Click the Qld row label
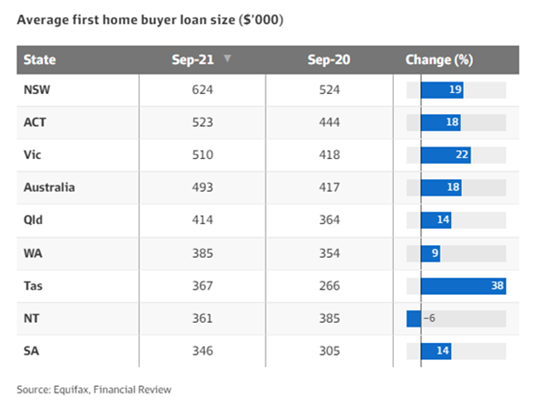The width and height of the screenshot is (549, 408). [x=33, y=220]
